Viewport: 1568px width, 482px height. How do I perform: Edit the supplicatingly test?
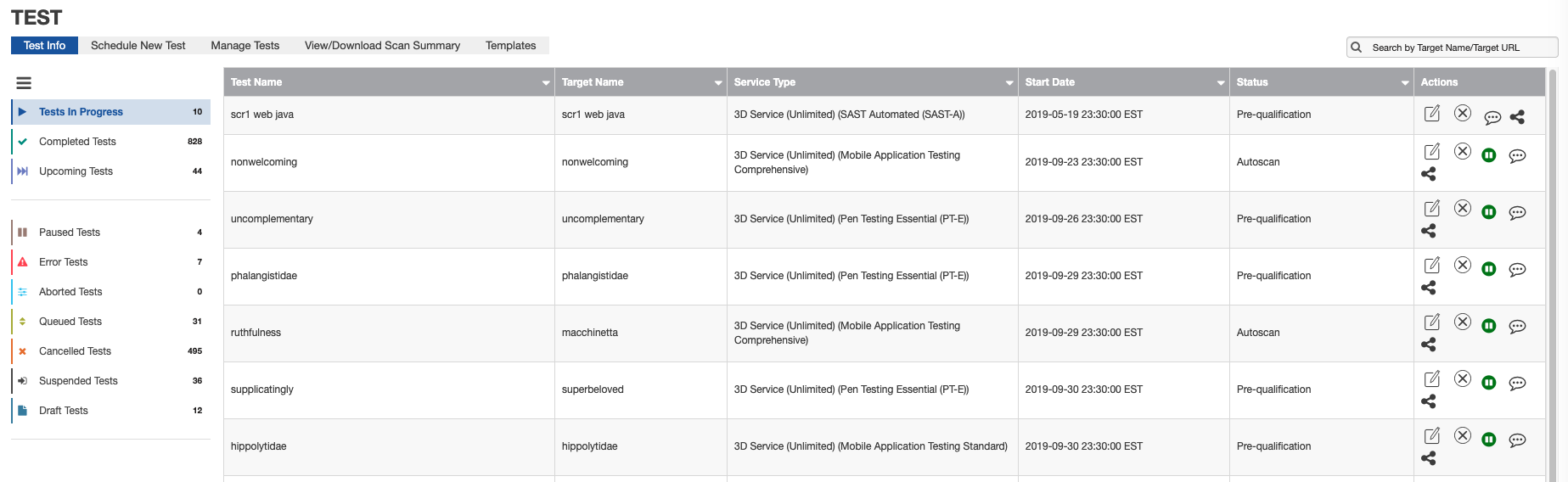pos(1432,378)
